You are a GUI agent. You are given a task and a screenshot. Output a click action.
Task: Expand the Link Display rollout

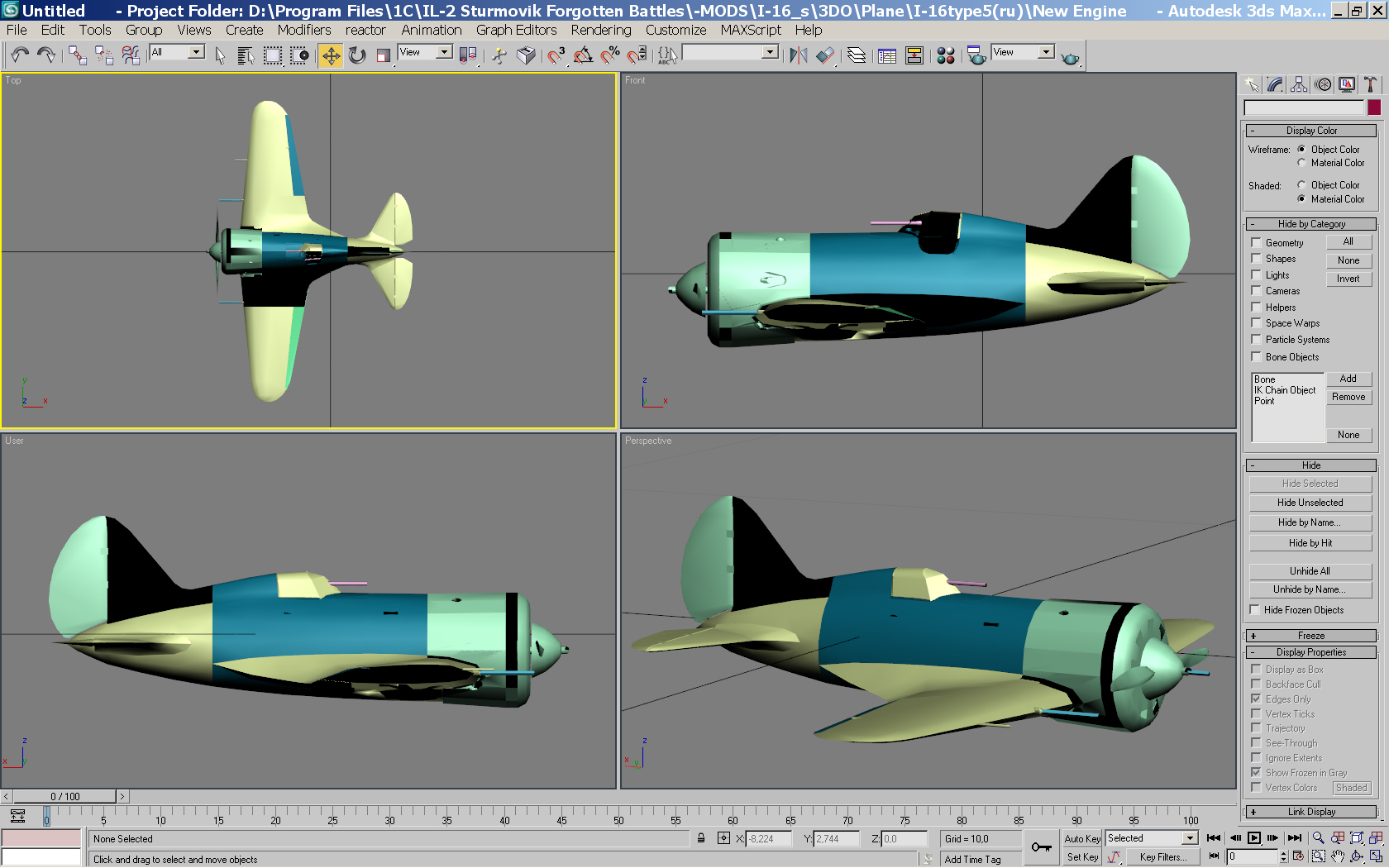pyautogui.click(x=1311, y=812)
